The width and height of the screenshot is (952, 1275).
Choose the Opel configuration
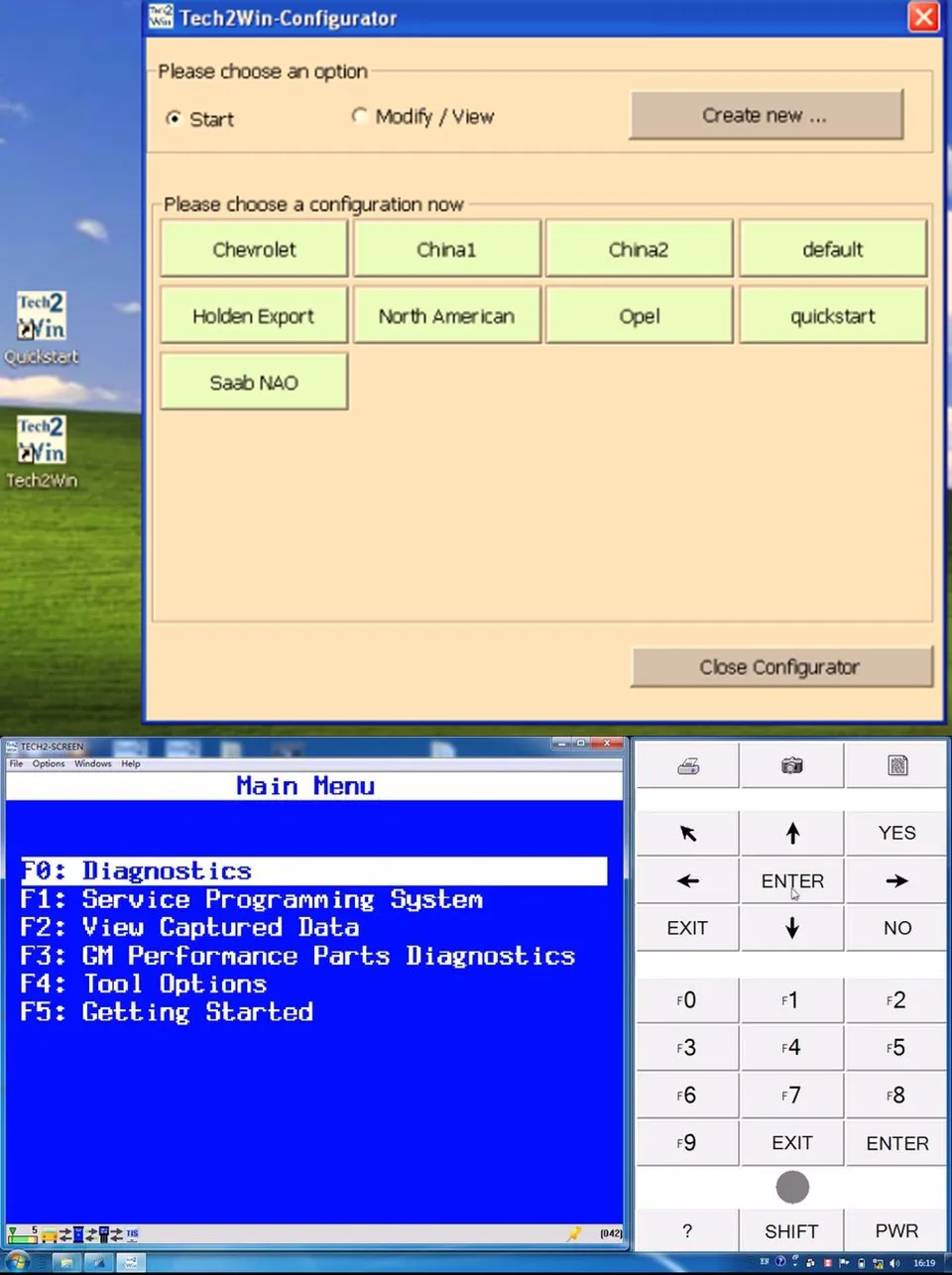coord(639,315)
